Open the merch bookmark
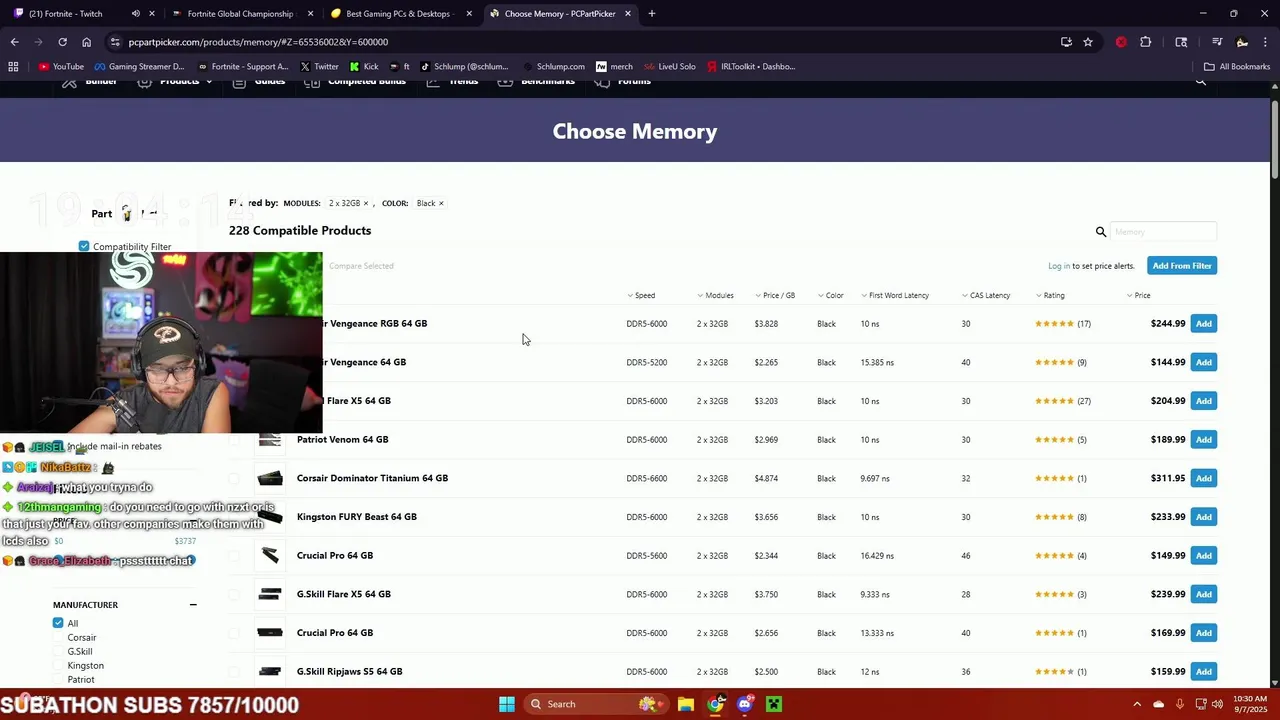Image resolution: width=1280 pixels, height=720 pixels. 614,67
